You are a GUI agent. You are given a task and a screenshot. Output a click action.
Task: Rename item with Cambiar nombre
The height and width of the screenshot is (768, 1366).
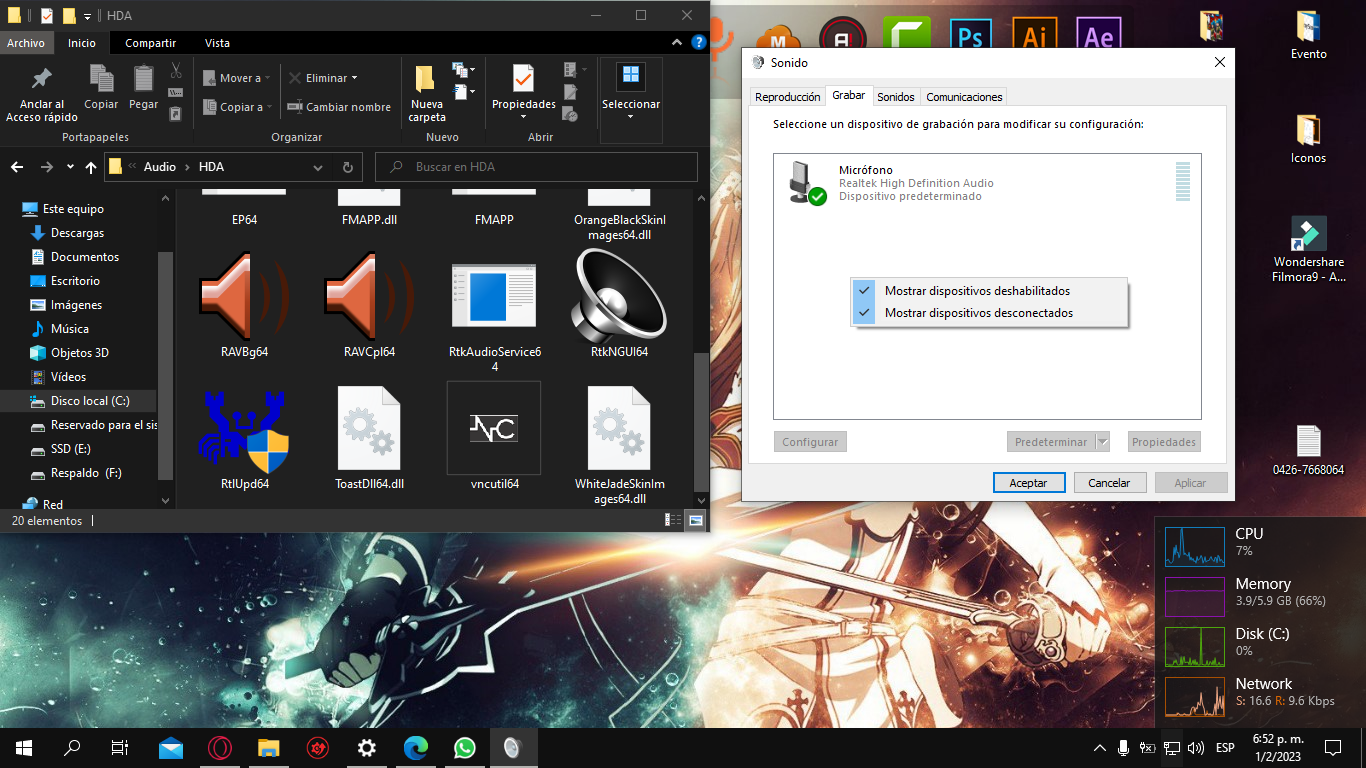pyautogui.click(x=339, y=107)
